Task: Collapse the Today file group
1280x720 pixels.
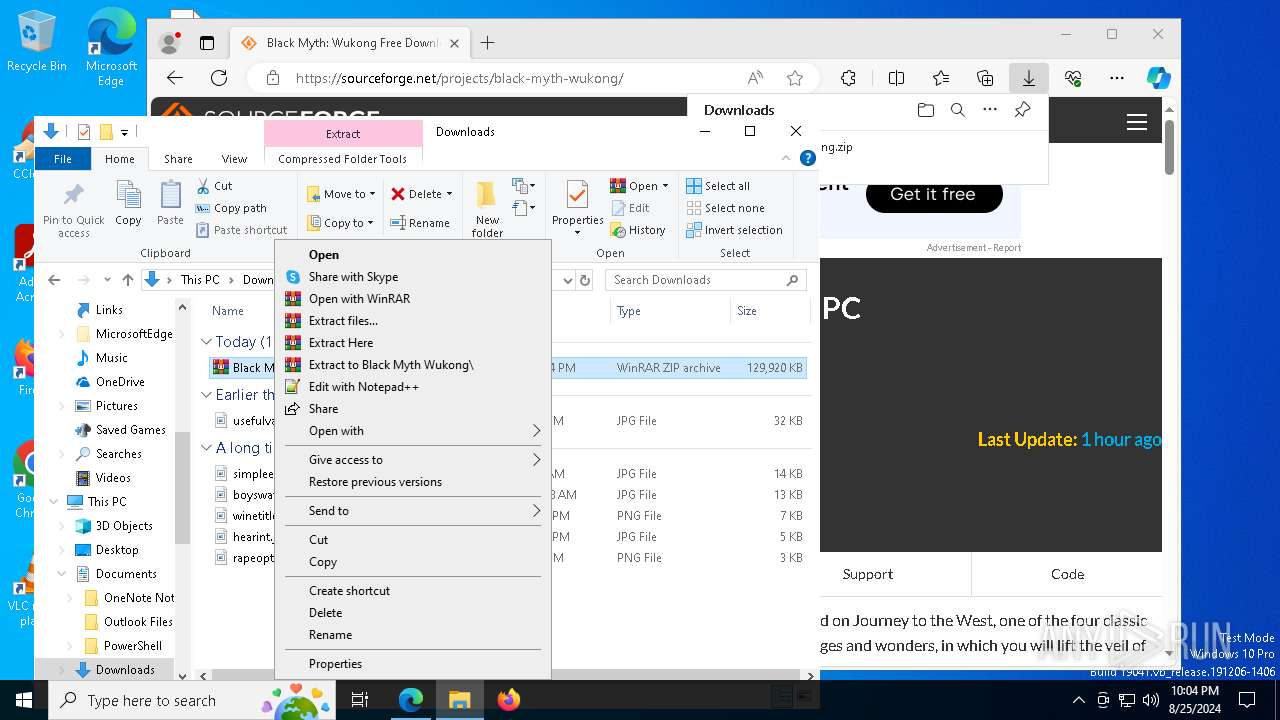Action: coord(206,342)
